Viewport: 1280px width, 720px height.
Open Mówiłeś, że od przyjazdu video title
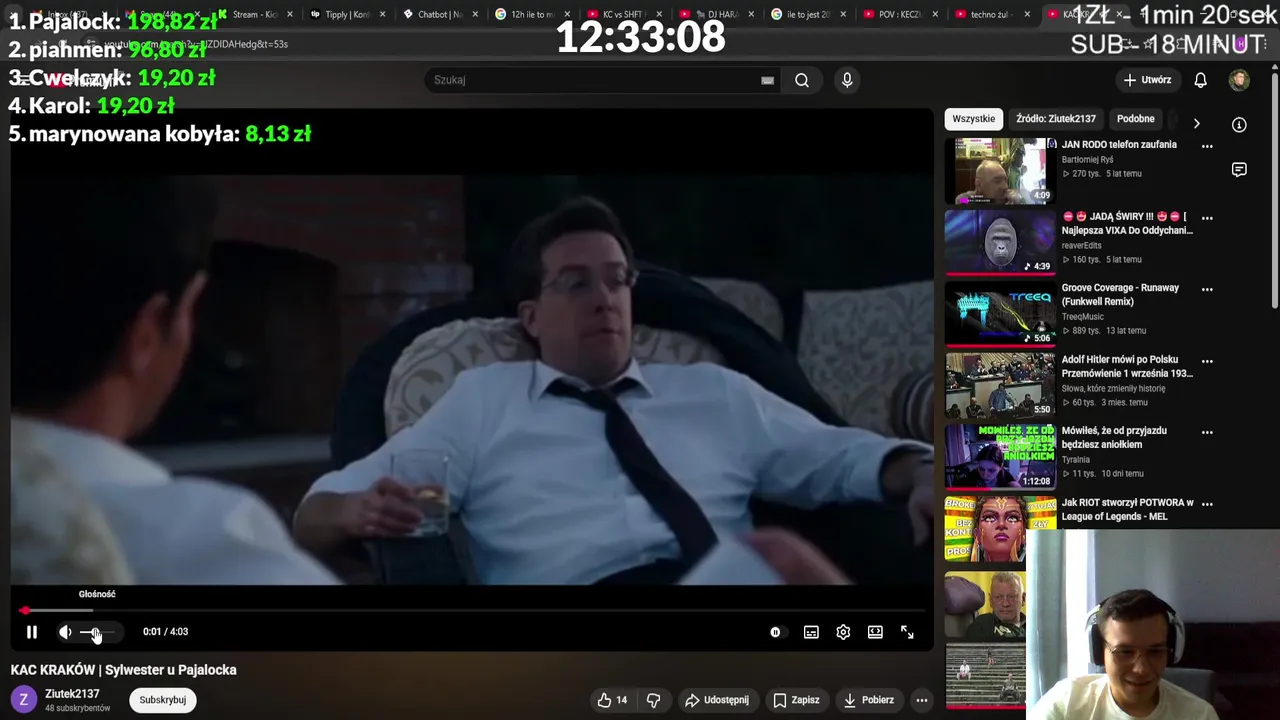(x=1114, y=437)
